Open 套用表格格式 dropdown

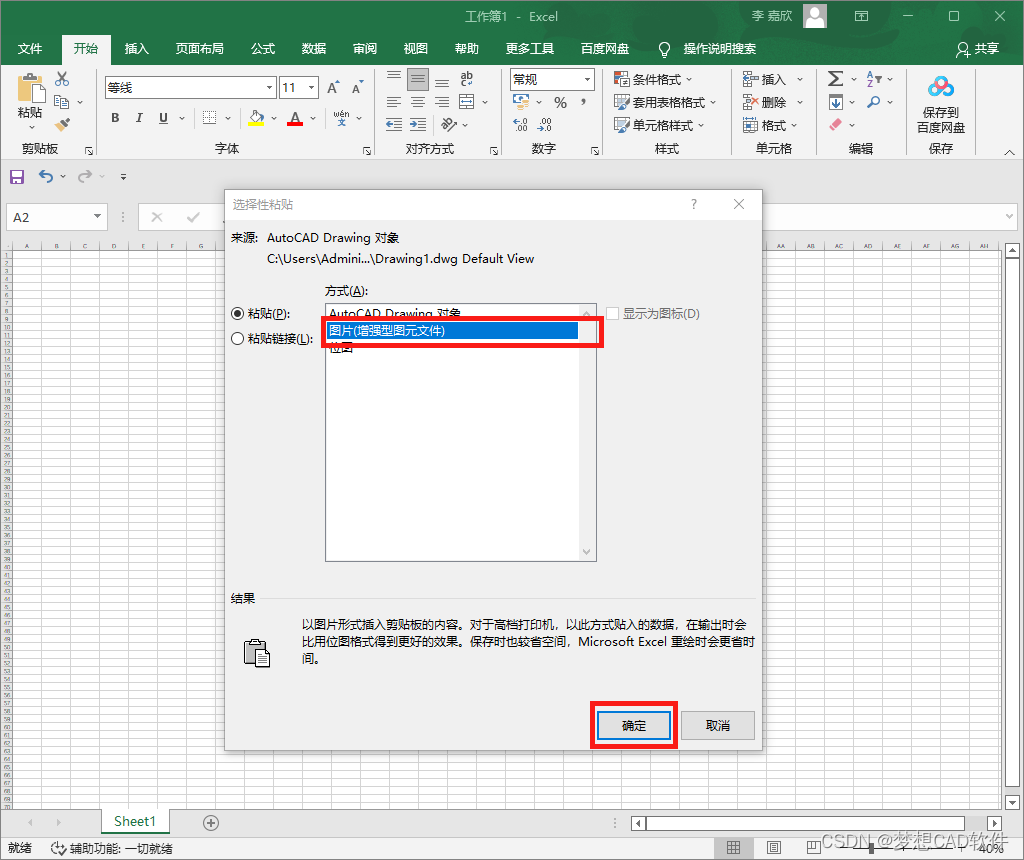665,103
